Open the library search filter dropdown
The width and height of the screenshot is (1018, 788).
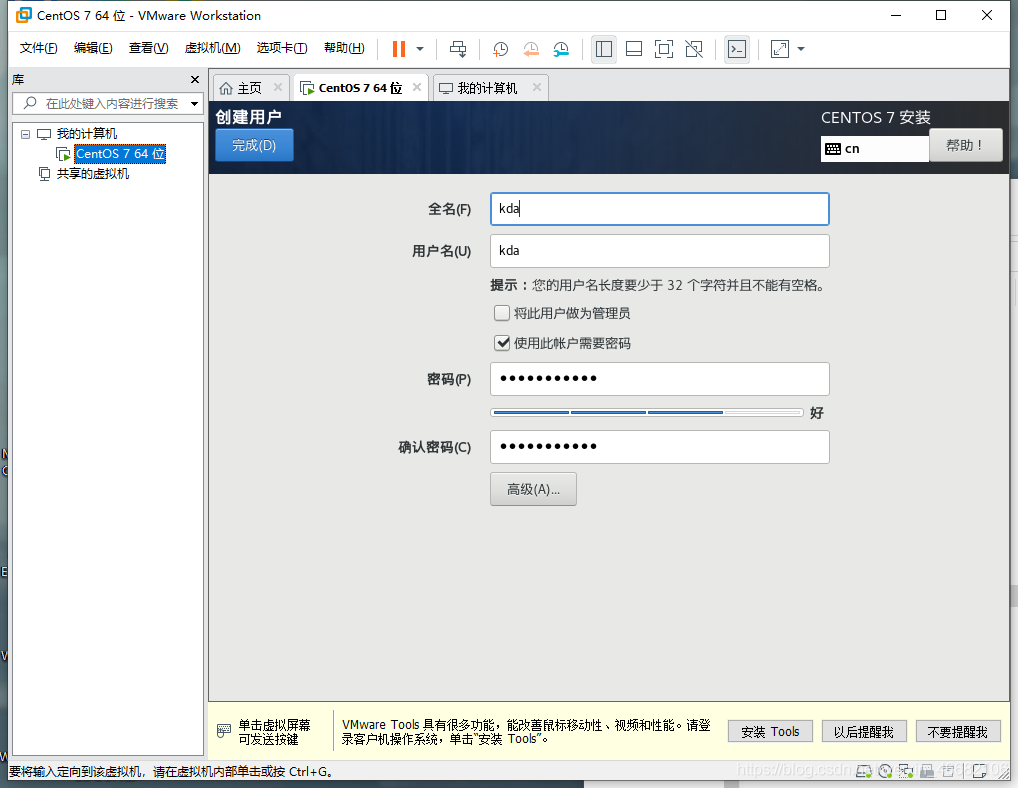pyautogui.click(x=194, y=104)
